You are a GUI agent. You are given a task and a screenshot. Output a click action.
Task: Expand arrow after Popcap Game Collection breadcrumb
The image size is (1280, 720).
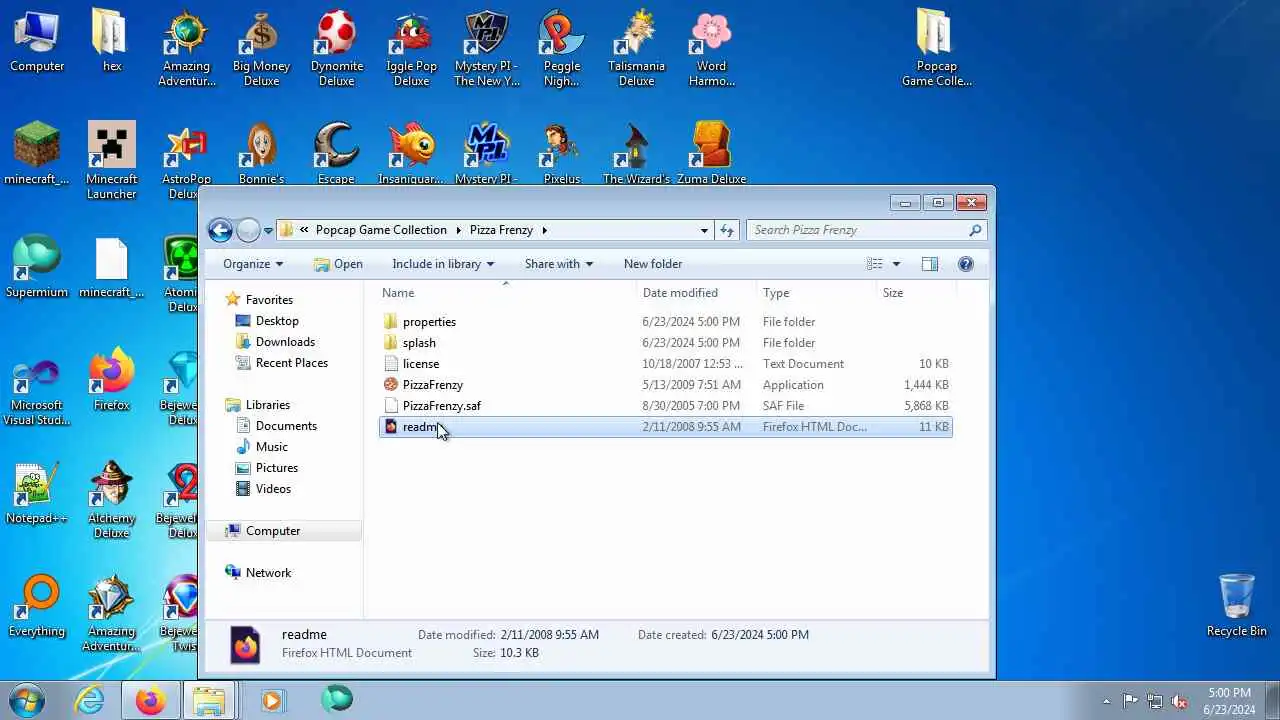tap(459, 230)
